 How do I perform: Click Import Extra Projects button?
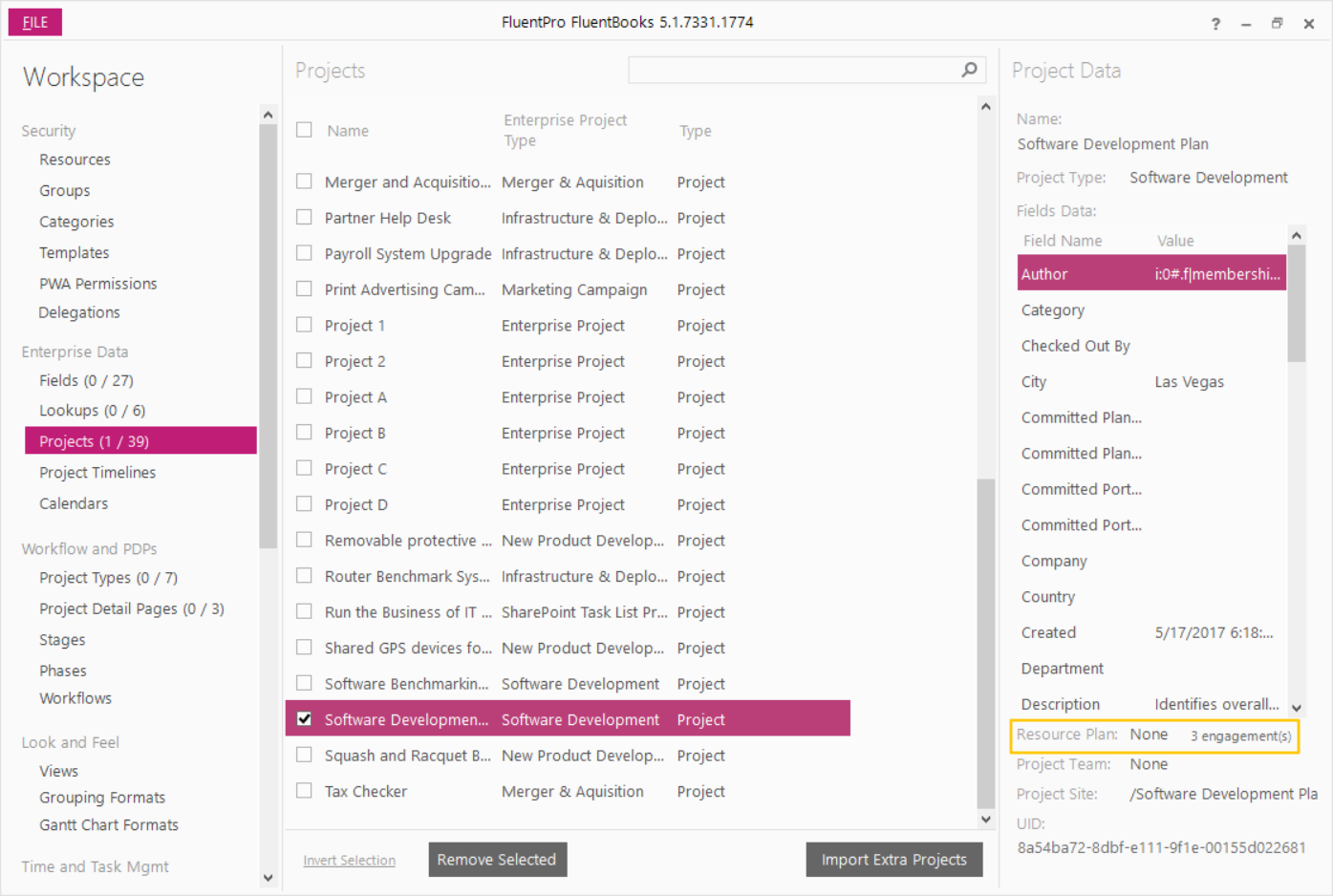[894, 860]
